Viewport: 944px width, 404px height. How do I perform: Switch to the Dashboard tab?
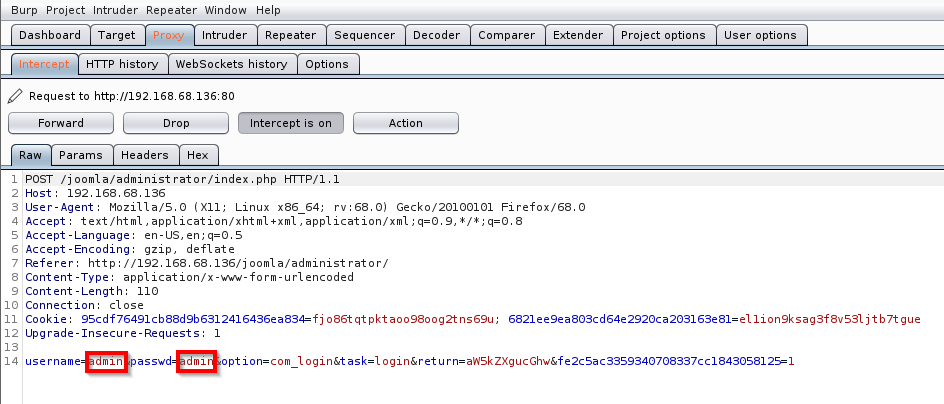pos(50,35)
